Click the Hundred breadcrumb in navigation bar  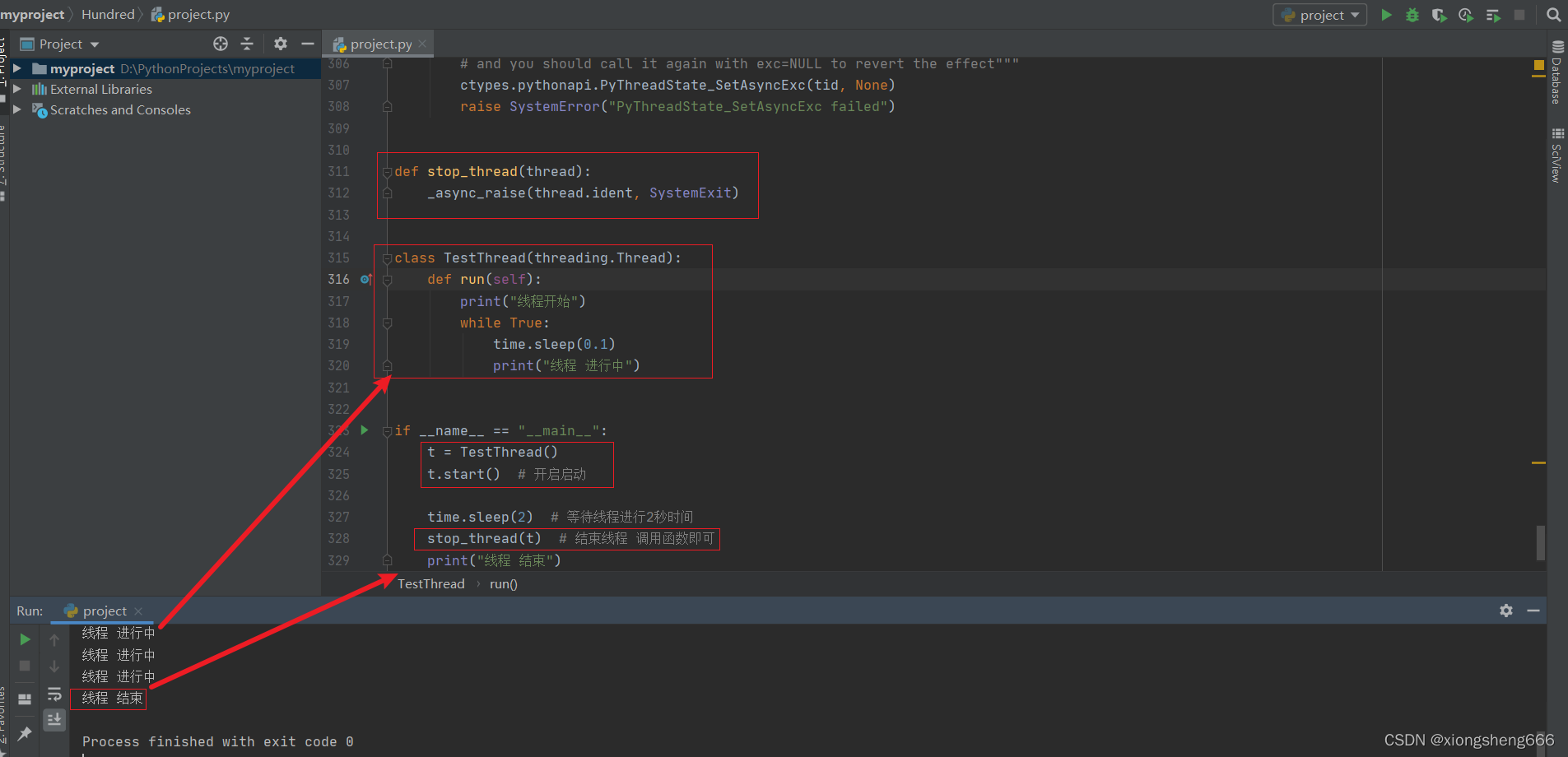click(x=108, y=14)
